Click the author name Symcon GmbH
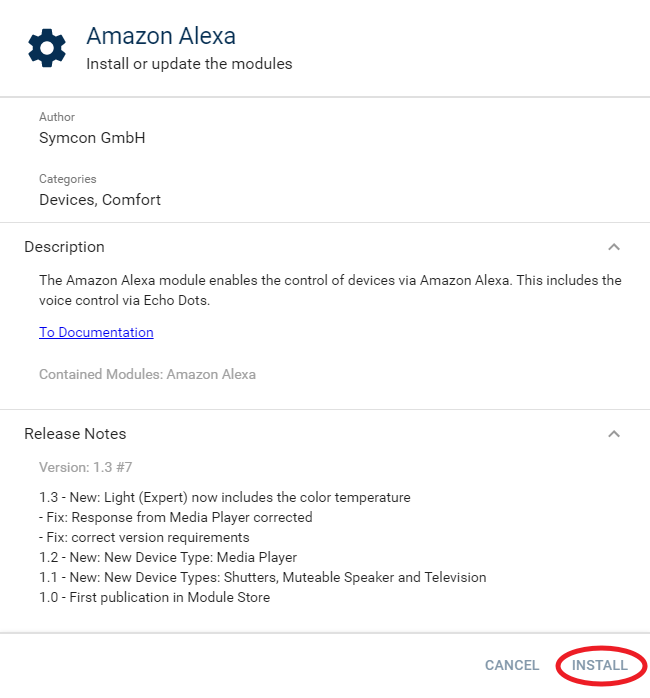Viewport: 650px width, 698px height. (92, 138)
